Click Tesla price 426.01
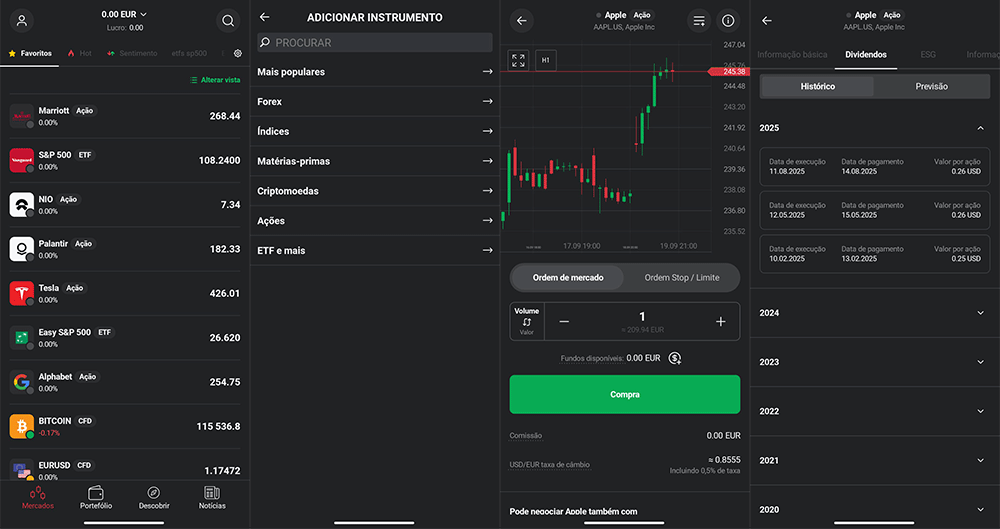The height and width of the screenshot is (529, 1000). 224,294
